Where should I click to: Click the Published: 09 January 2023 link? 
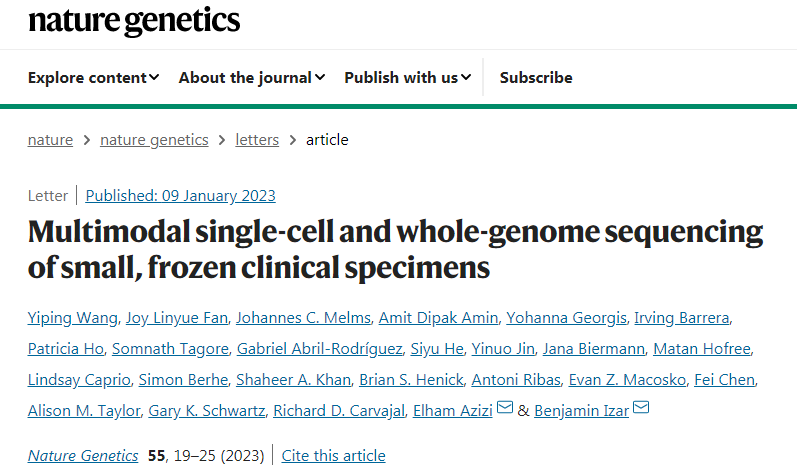pyautogui.click(x=180, y=196)
